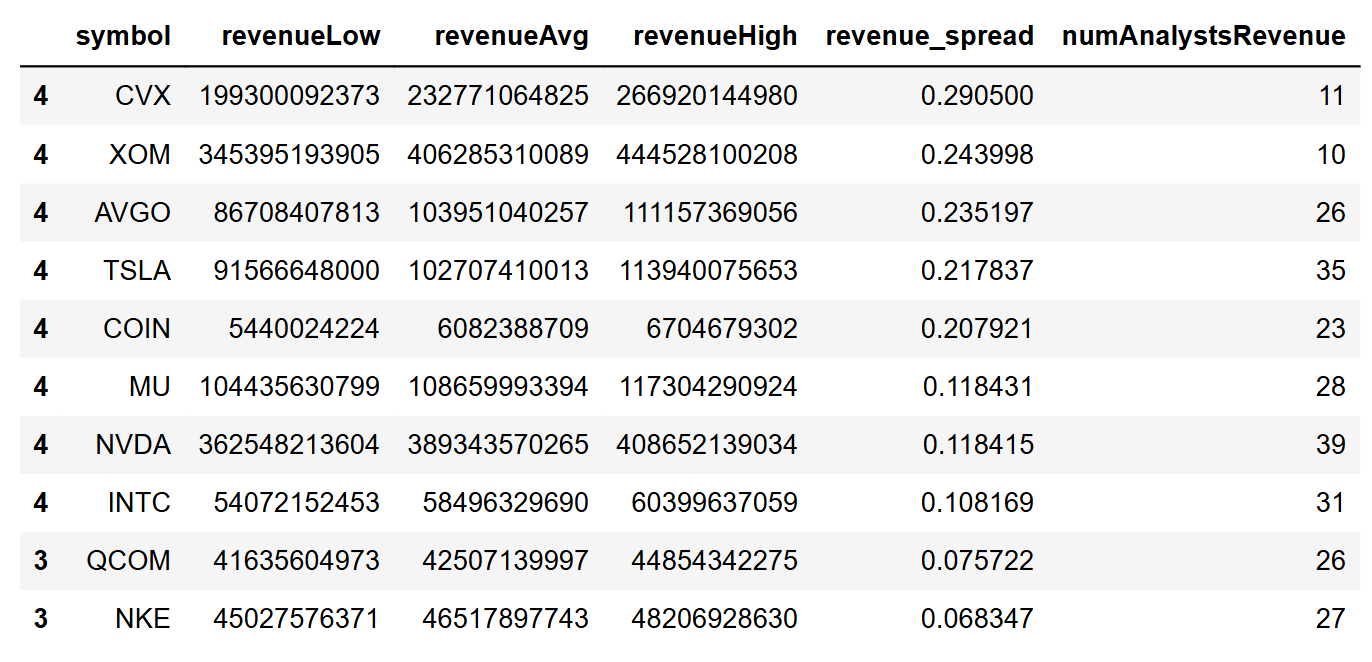Click revenueHigh value 111157369056
Screen dimensions: 1372x662
(709, 212)
